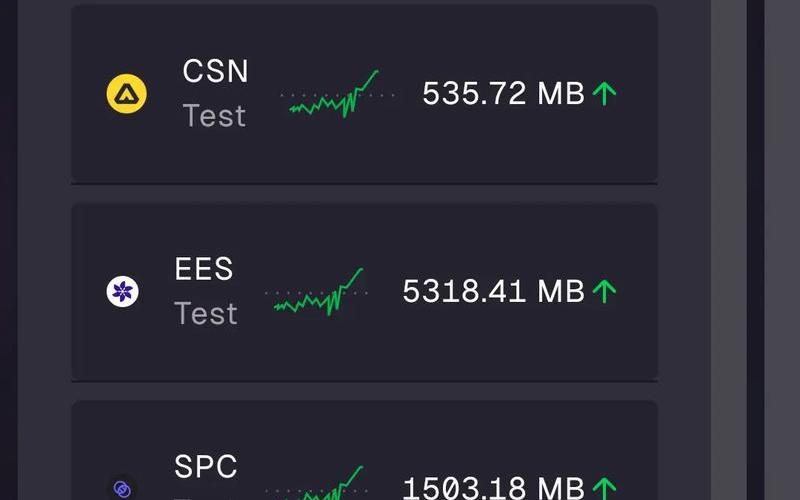
Task: Click the green up arrow beside 1503.18 MB
Action: [x=605, y=488]
